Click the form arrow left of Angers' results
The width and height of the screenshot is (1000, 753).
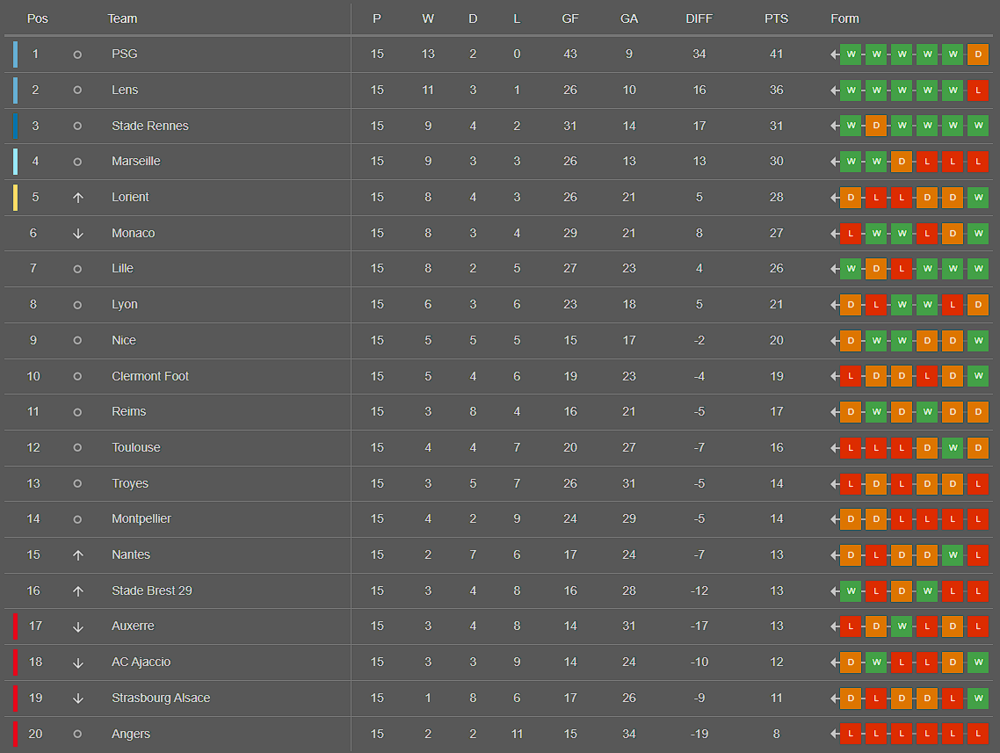click(834, 734)
